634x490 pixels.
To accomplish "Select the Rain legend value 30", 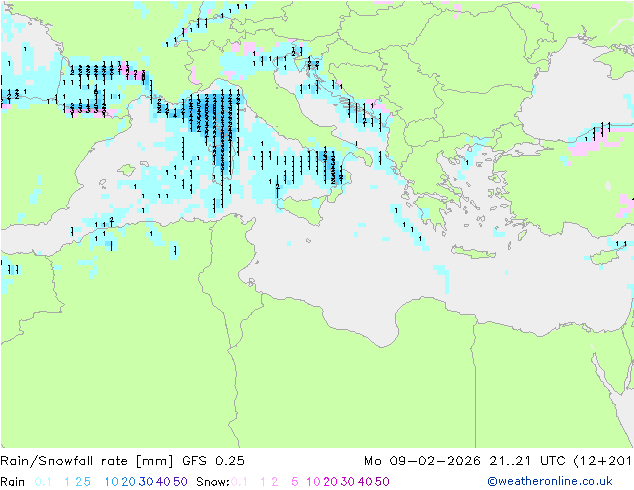I will pos(146,482).
